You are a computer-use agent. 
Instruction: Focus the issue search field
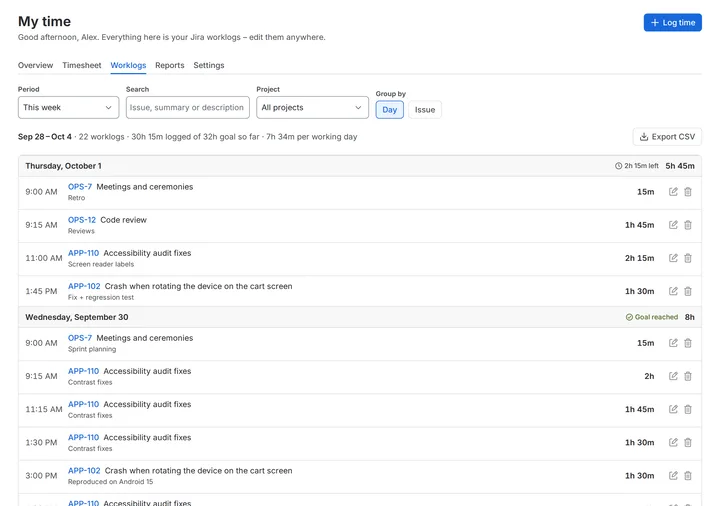(188, 107)
